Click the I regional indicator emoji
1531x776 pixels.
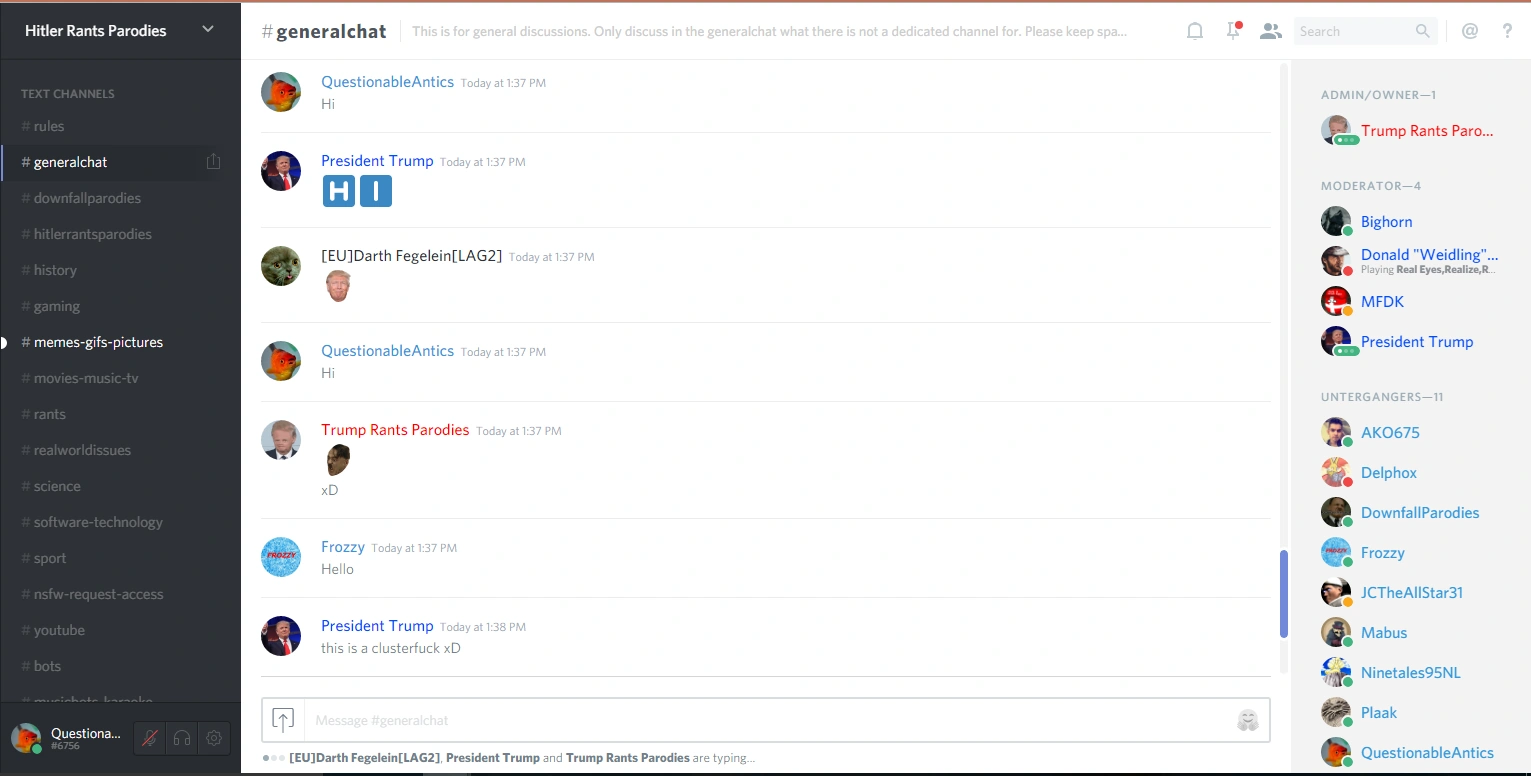(376, 191)
